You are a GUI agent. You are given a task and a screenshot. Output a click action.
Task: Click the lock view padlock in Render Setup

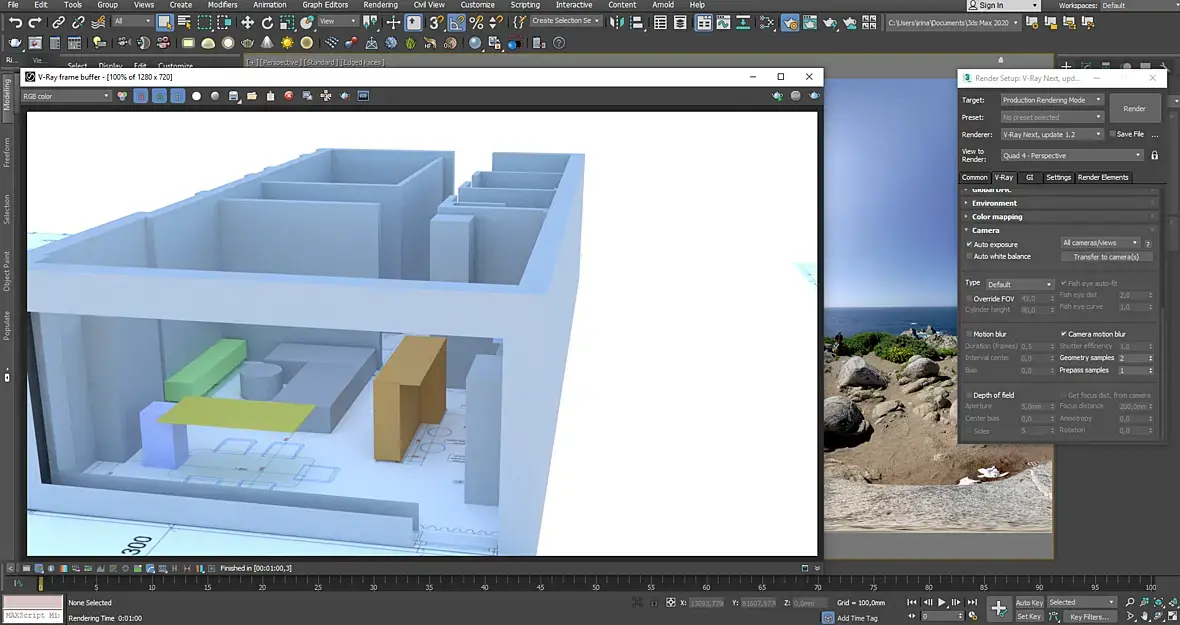pos(1154,155)
